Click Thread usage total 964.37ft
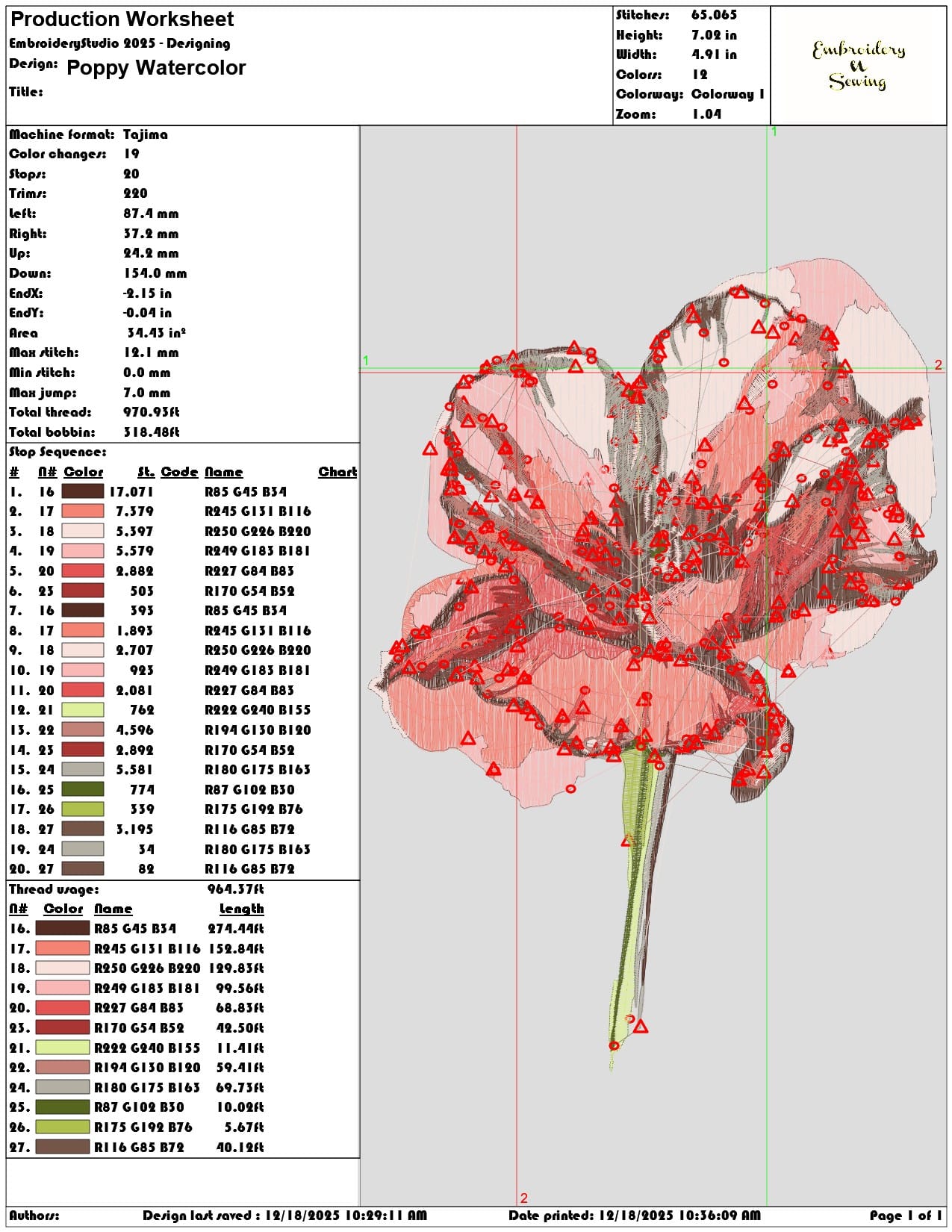This screenshot has height=1232, width=952. [x=235, y=889]
